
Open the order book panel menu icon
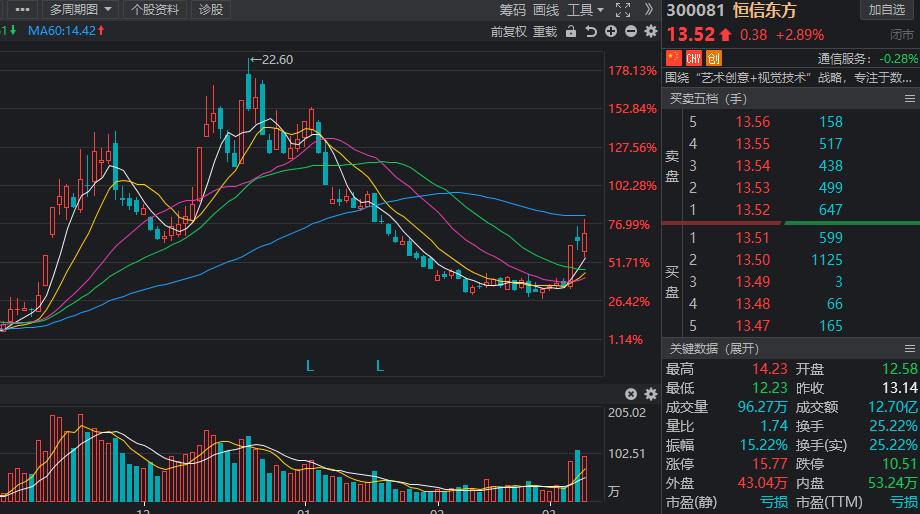(x=910, y=98)
